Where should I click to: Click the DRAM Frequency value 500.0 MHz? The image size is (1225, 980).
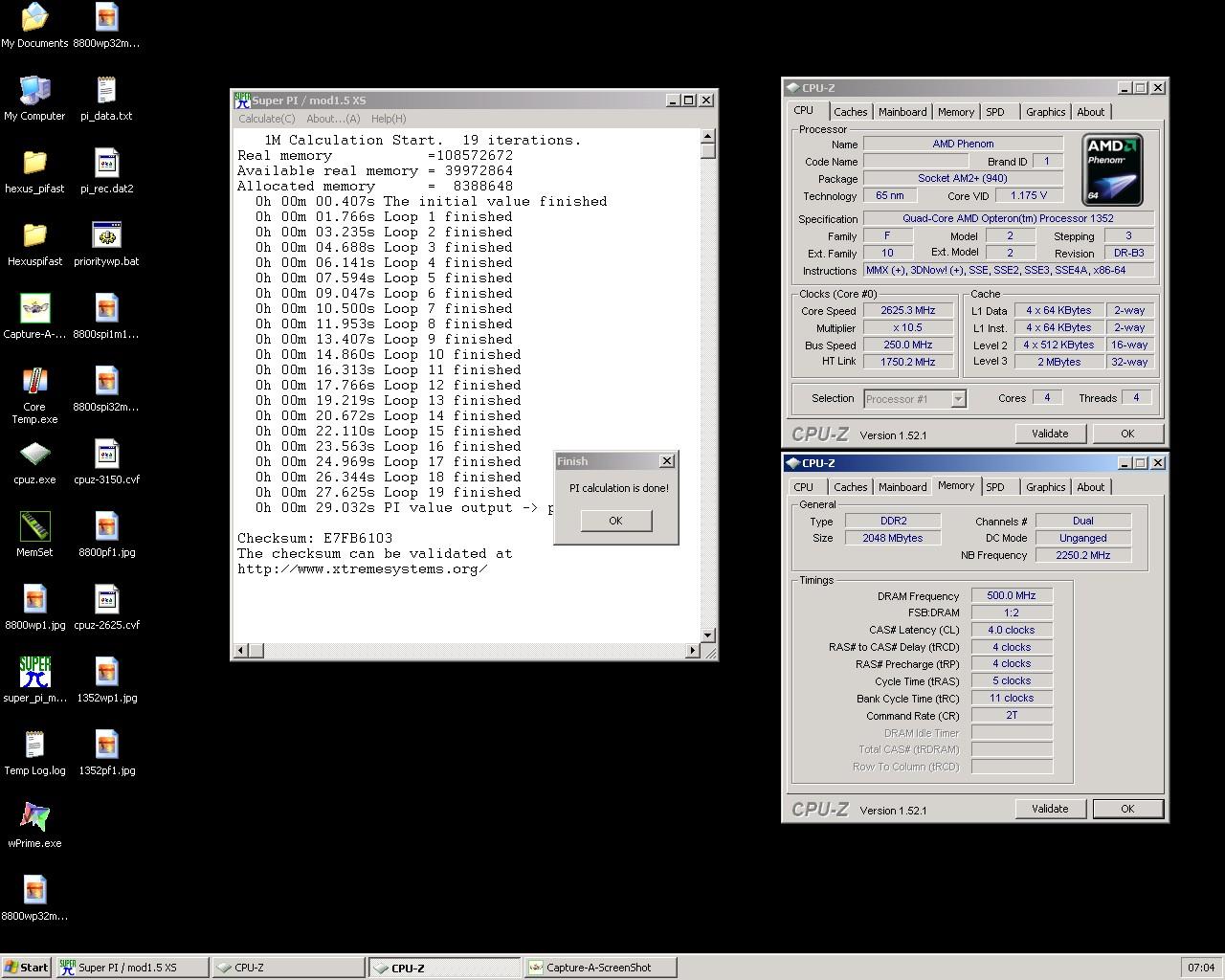coord(1012,595)
